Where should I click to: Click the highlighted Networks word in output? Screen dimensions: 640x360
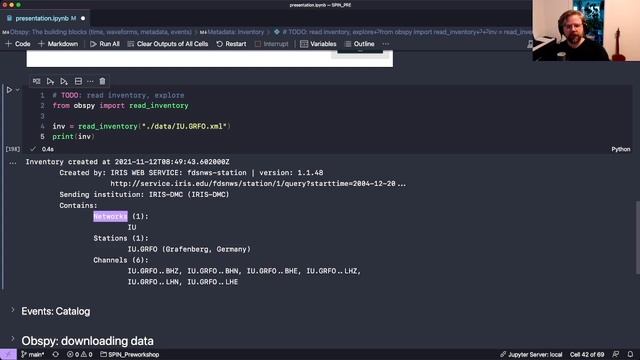110,216
